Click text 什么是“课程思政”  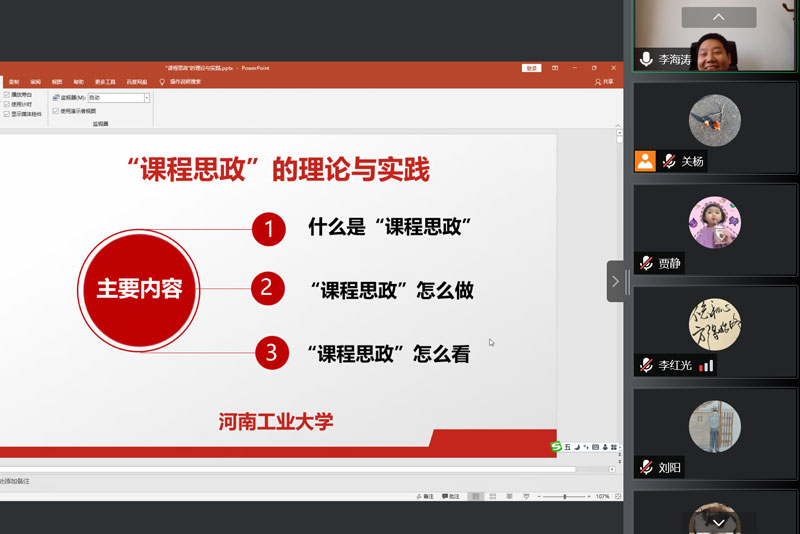[x=390, y=227]
